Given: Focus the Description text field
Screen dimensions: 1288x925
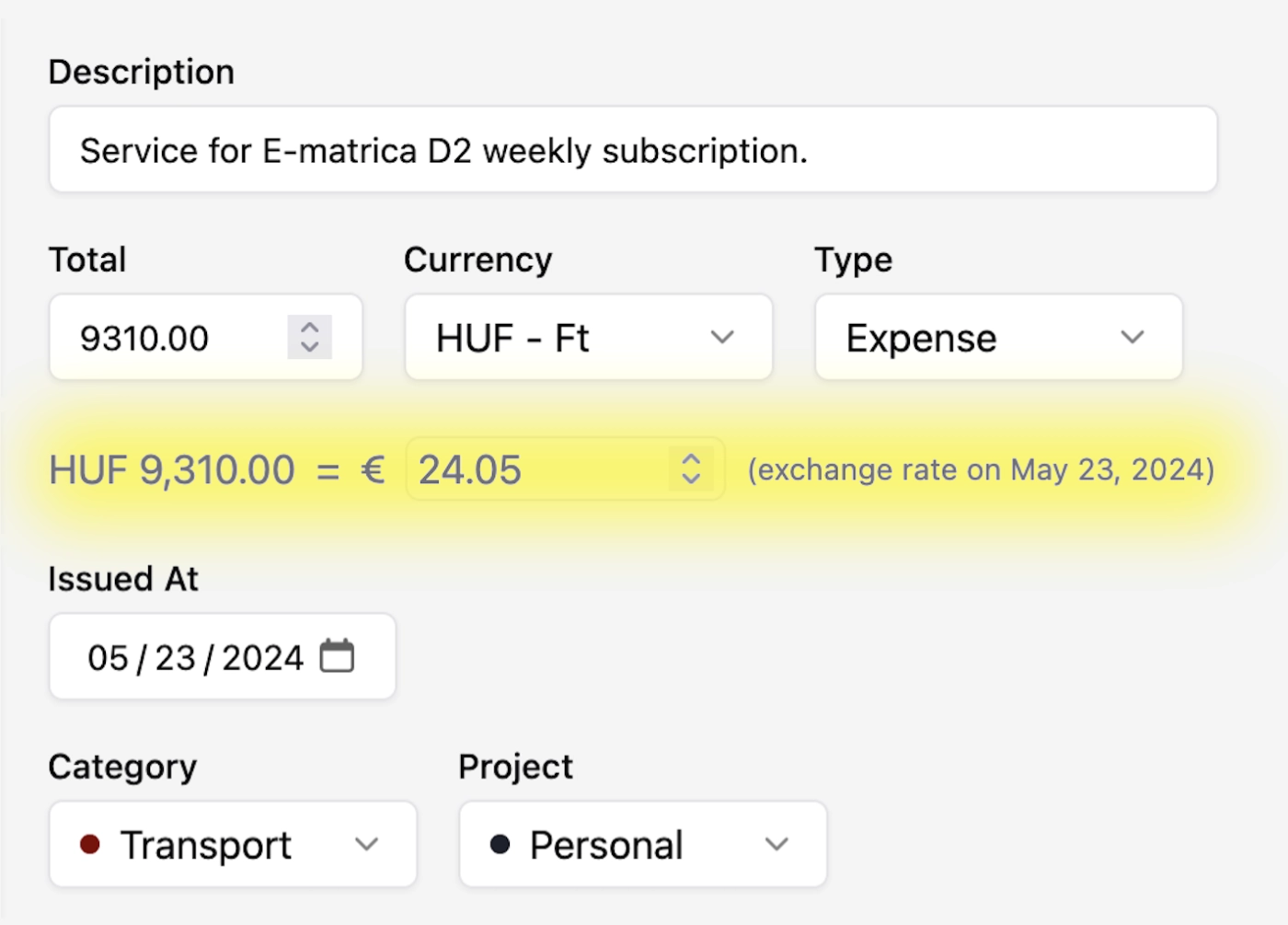Looking at the screenshot, I should point(633,150).
